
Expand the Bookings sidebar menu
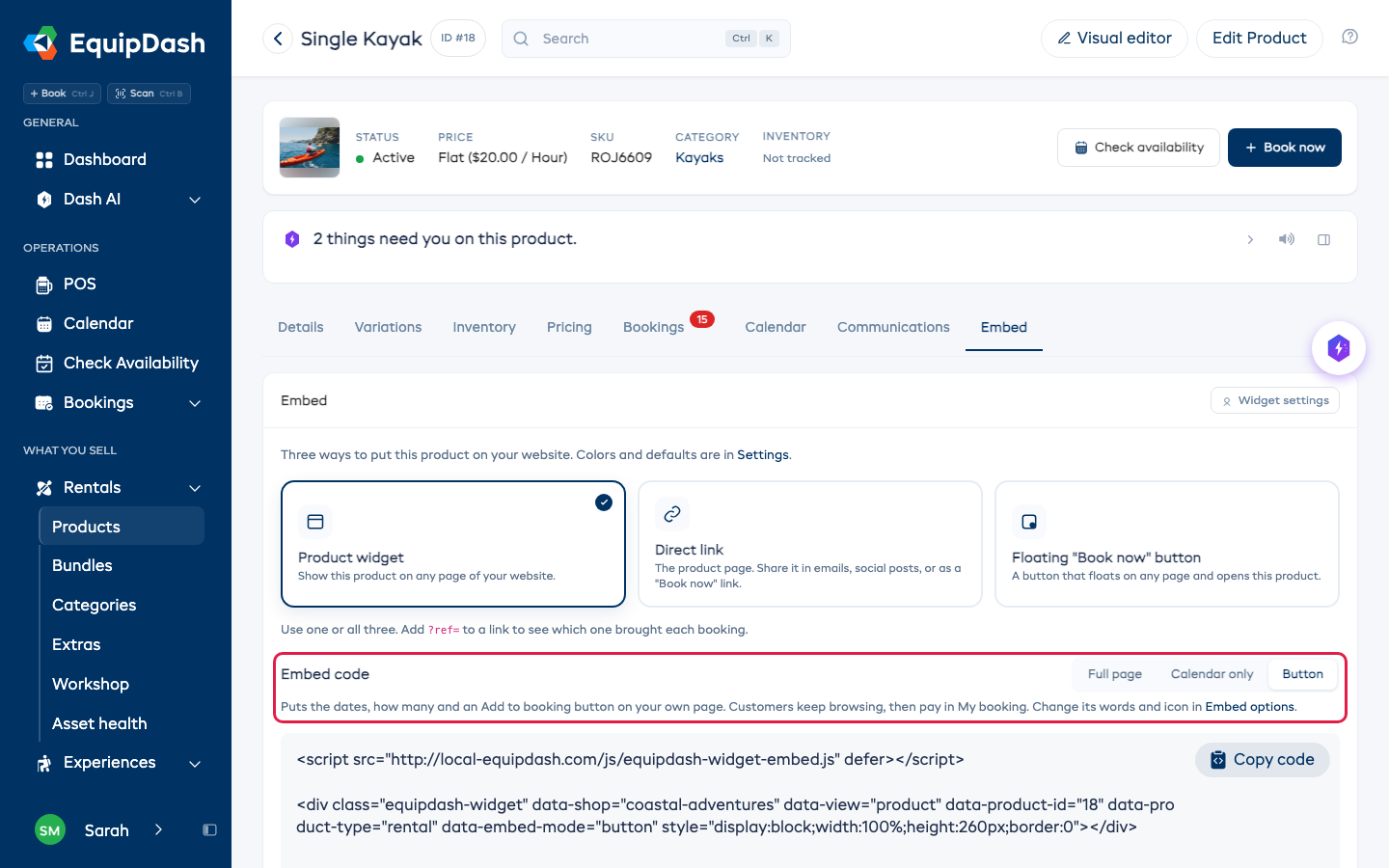point(195,403)
